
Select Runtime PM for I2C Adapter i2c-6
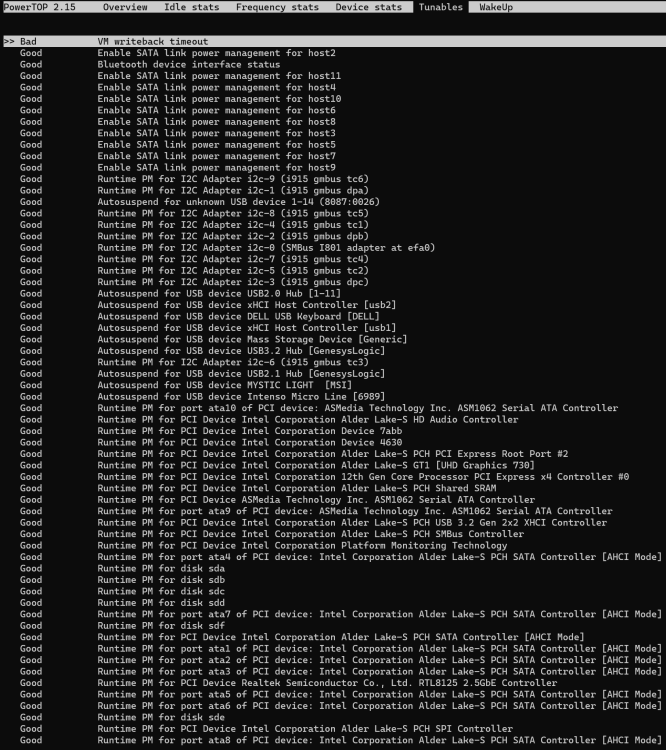194,363
